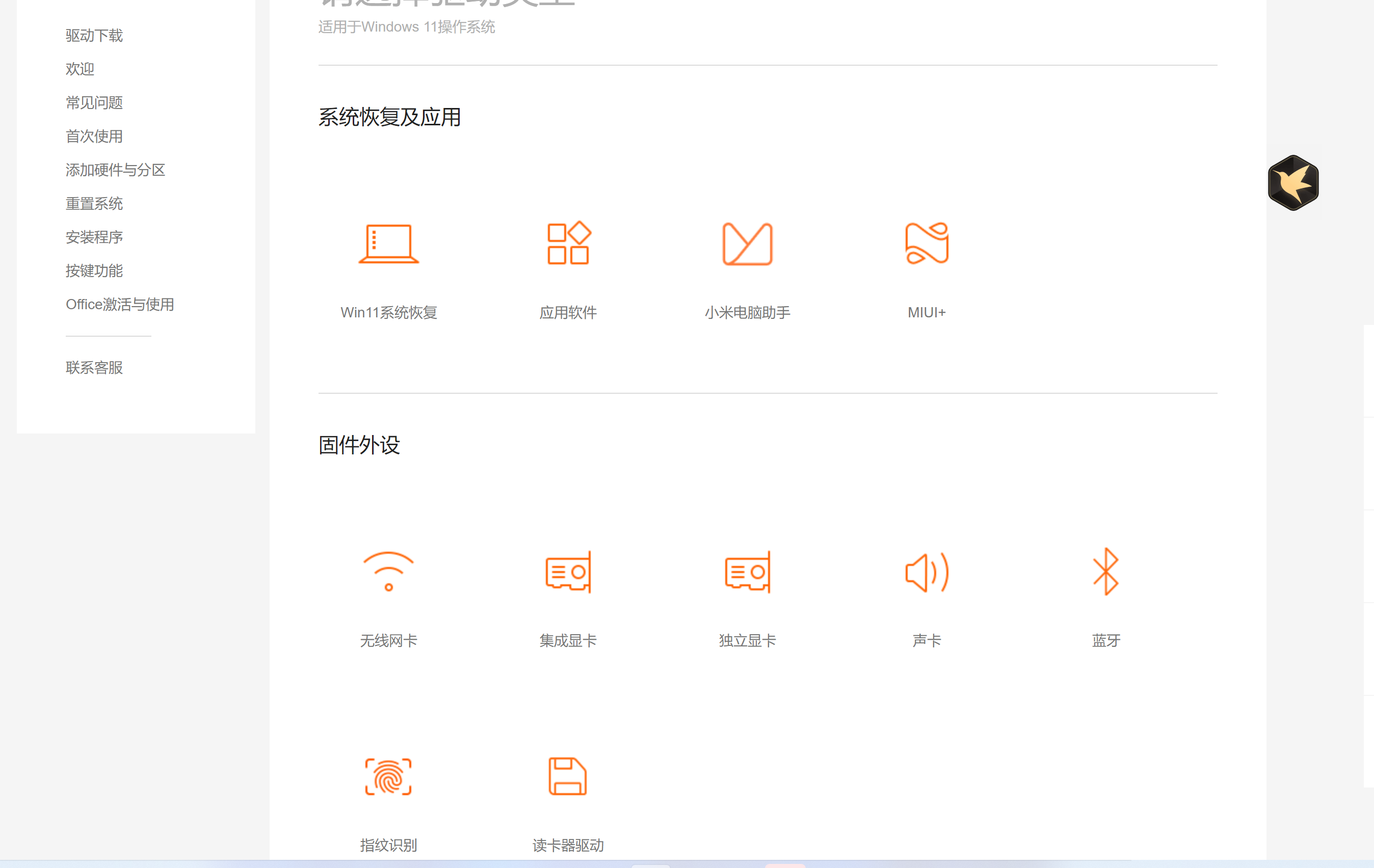Click the MIUI+ text label
Viewport: 1374px width, 868px height.
[927, 313]
